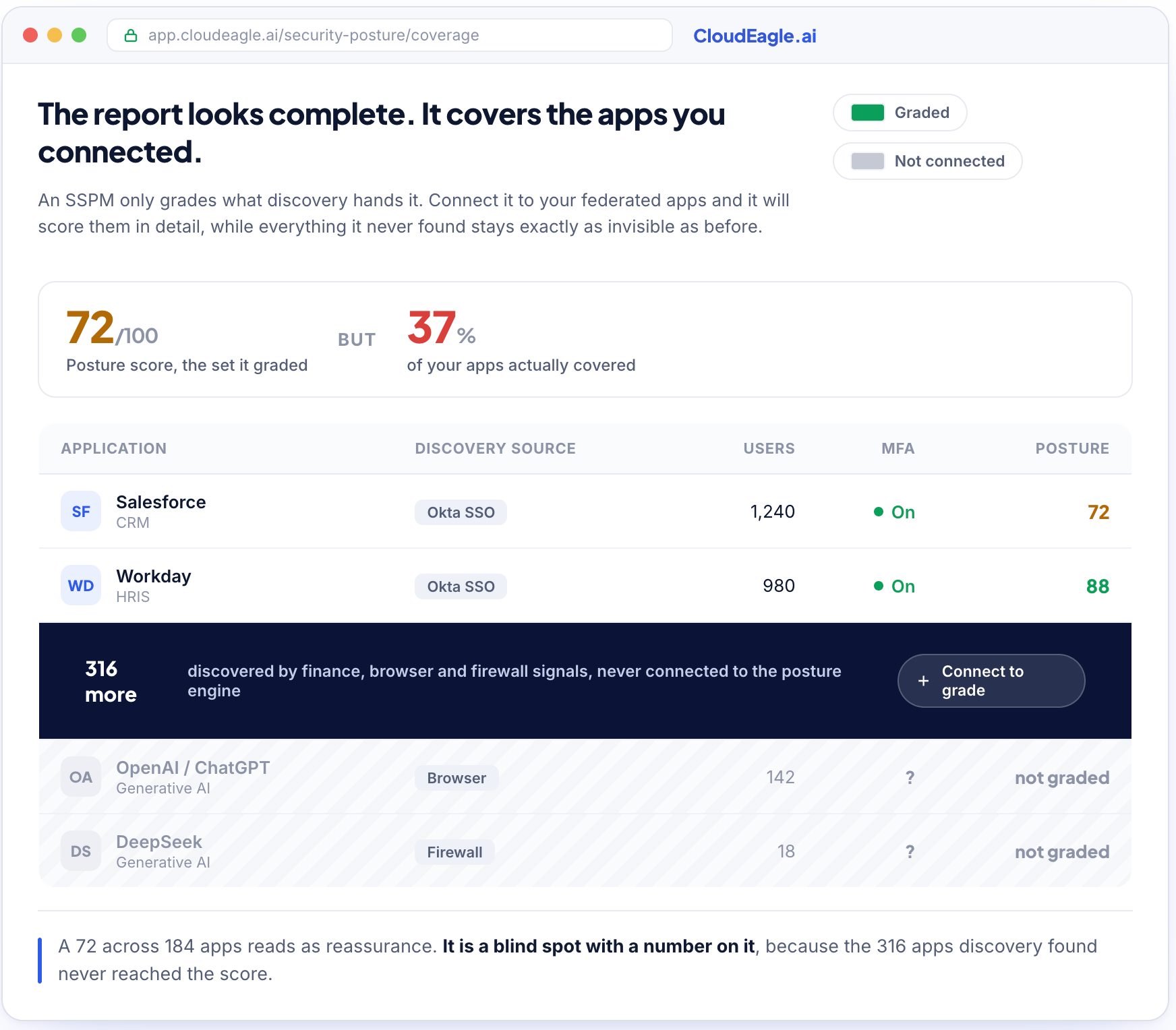
Task: Click OpenAI's unknown MFA question mark
Action: pyautogui.click(x=910, y=778)
